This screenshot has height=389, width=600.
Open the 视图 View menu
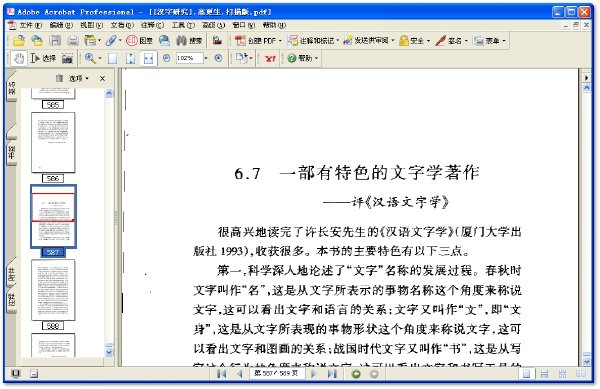point(91,25)
